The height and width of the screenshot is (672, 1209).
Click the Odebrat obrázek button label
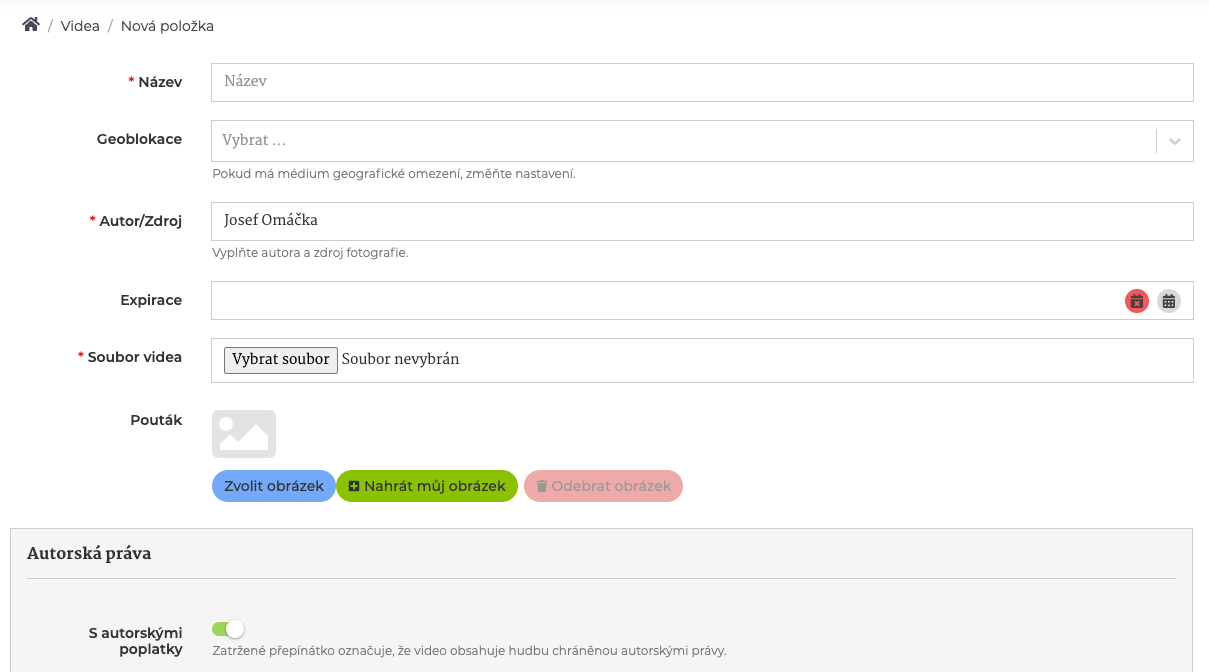(611, 486)
